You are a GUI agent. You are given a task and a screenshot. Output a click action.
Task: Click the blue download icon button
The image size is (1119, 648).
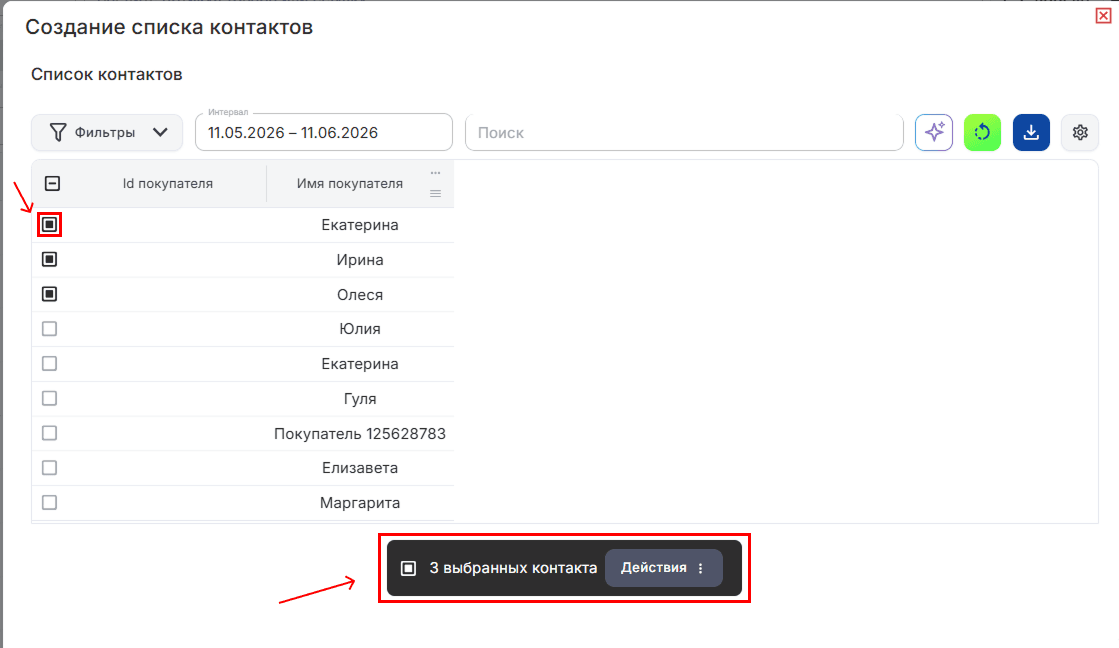[x=1031, y=132]
